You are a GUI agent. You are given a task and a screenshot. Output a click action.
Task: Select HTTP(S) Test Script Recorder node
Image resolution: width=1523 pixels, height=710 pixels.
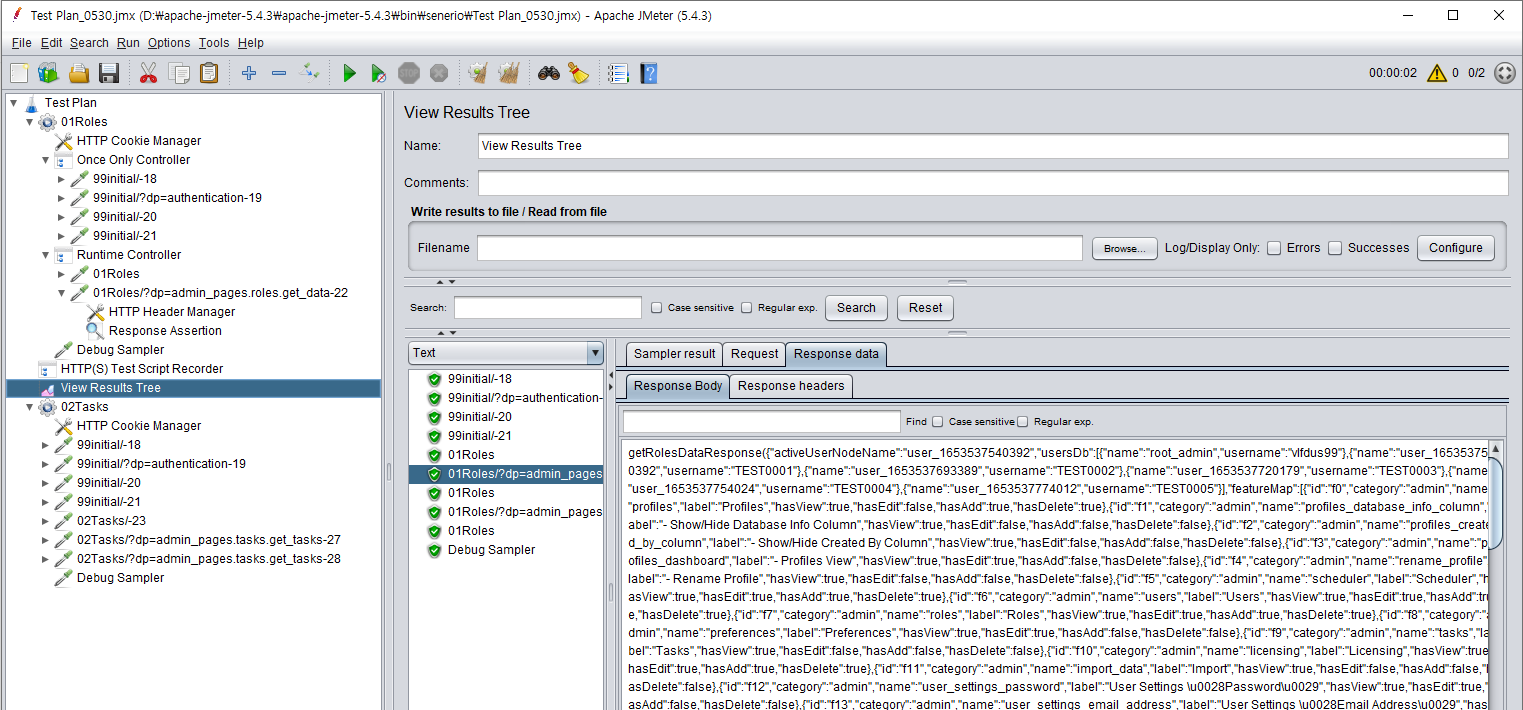tap(130, 369)
